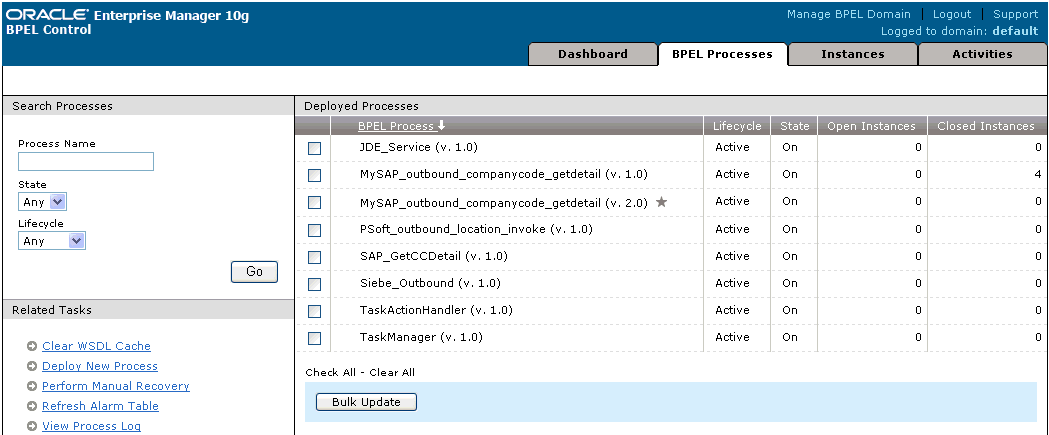The image size is (1049, 435).
Task: Click the arrow icon beside Perform Manual Recovery
Action: [x=31, y=386]
